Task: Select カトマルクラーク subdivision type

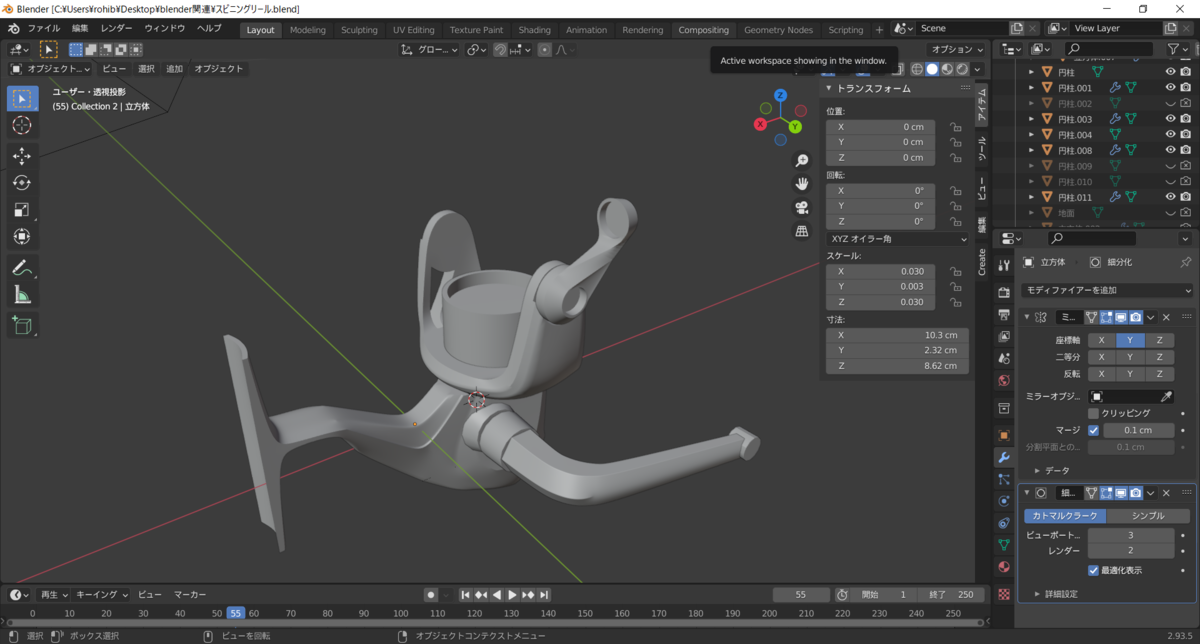Action: 1065,516
